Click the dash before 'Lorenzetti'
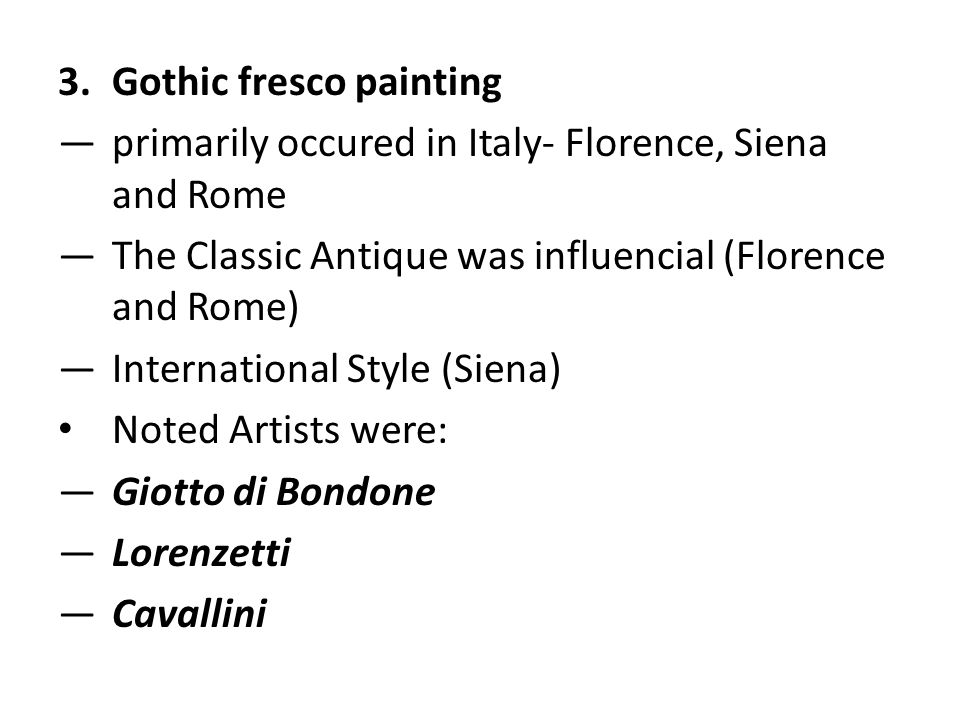This screenshot has height=720, width=960. click(x=77, y=554)
